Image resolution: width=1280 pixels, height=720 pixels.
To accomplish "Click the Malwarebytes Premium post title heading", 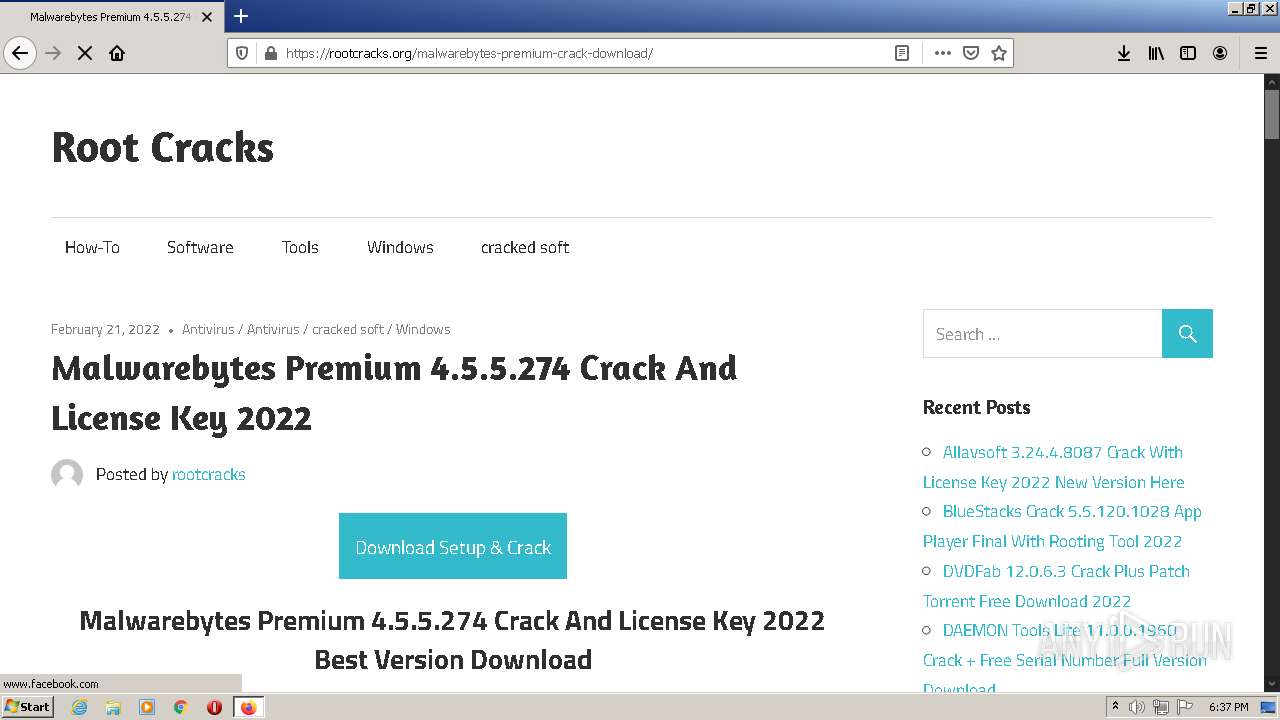I will coord(394,392).
